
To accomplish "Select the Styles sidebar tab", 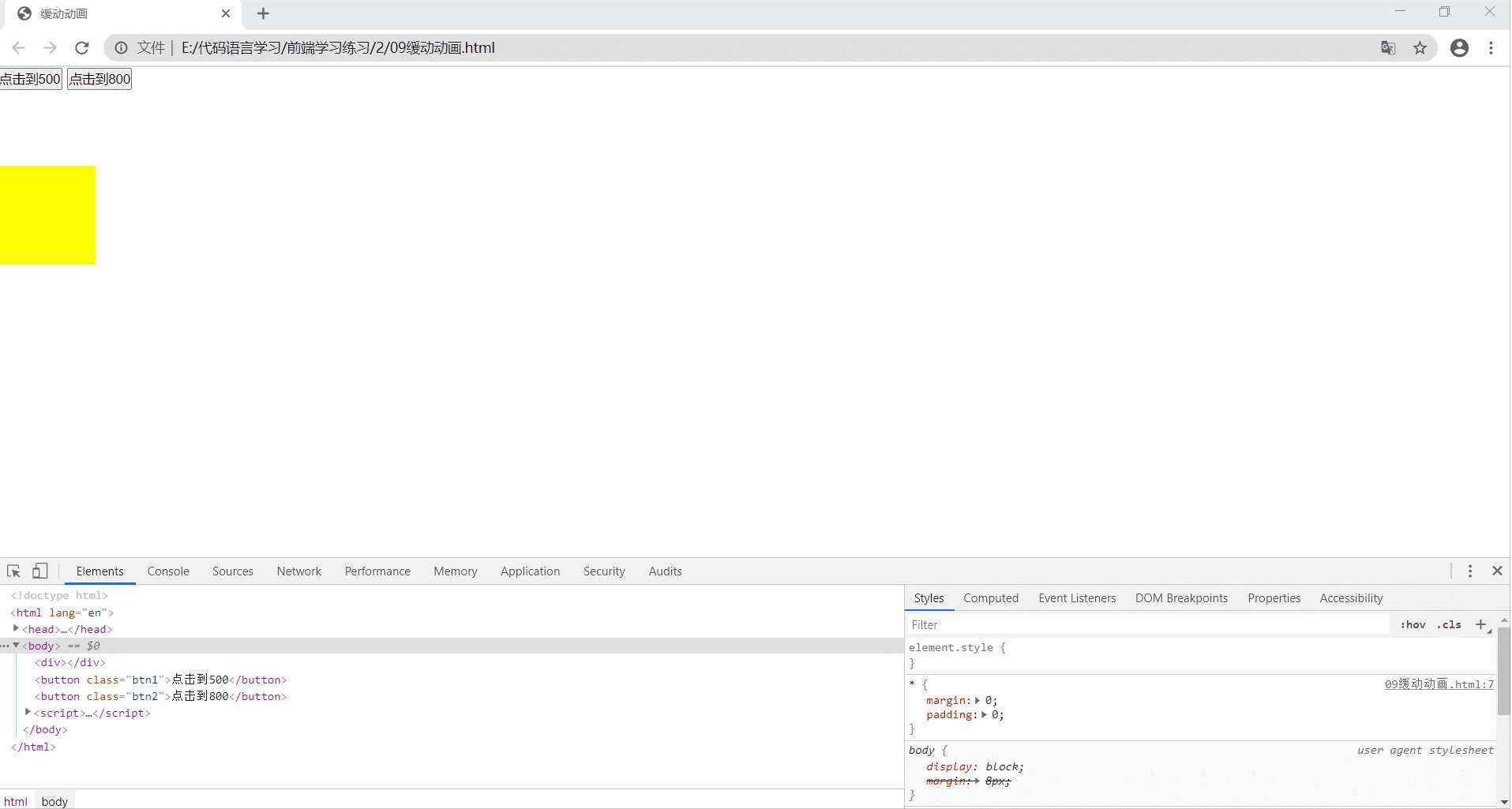I will (x=929, y=598).
